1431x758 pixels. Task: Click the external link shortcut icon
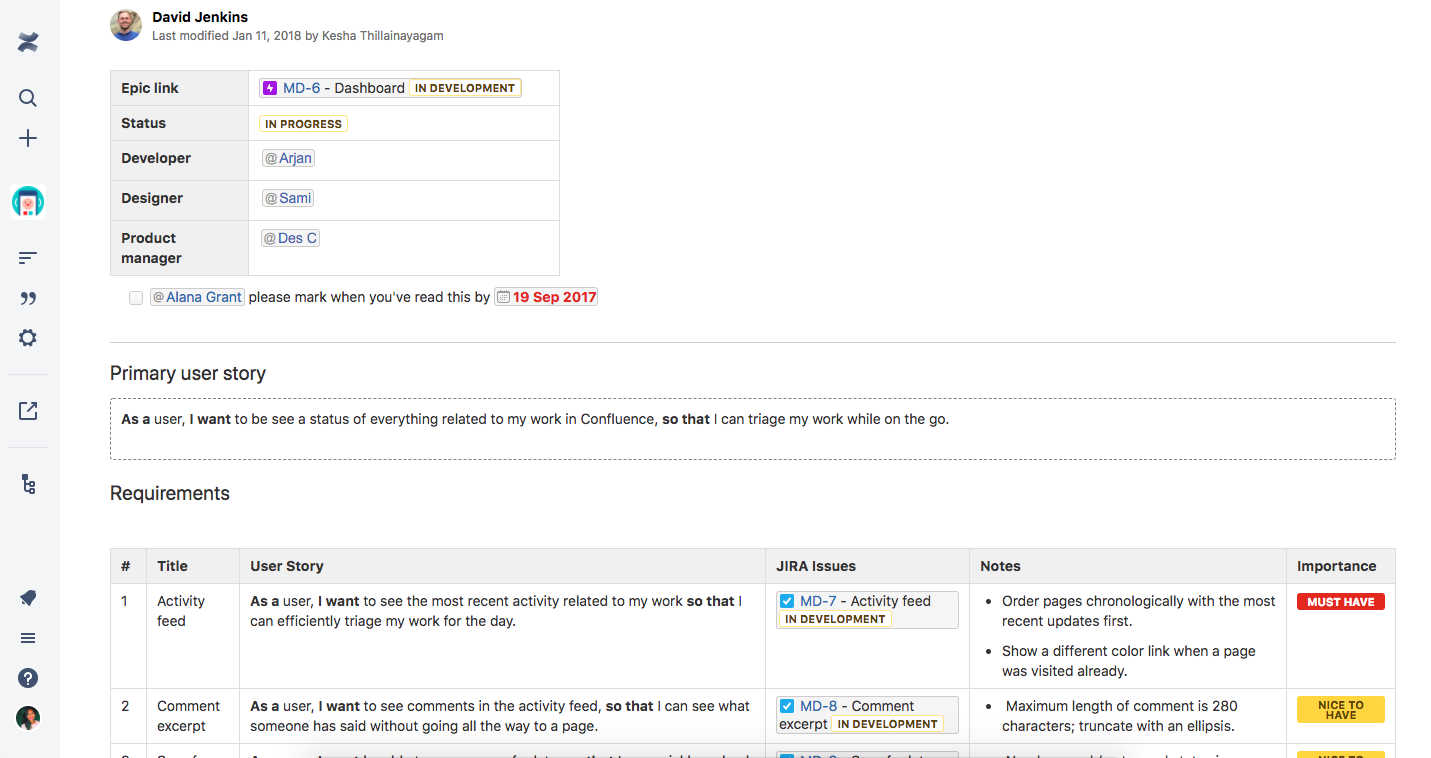27,410
